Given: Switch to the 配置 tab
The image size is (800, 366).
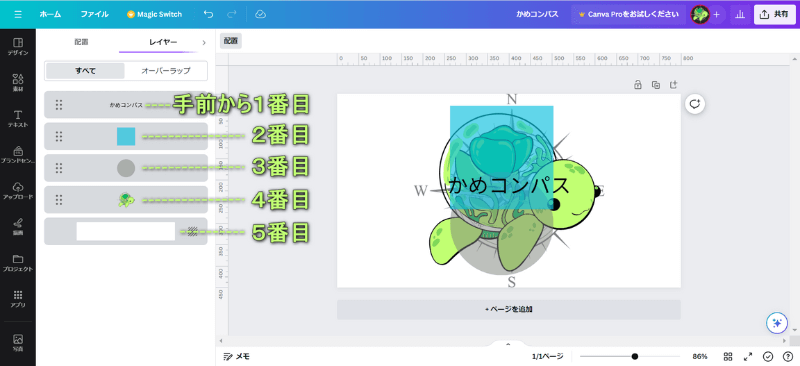Looking at the screenshot, I should [82, 42].
